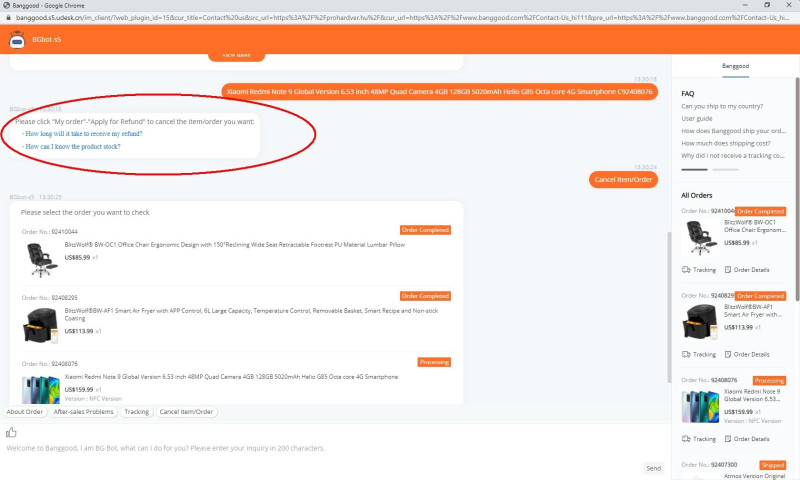Click Order Details icon for the air fryer order
The width and height of the screenshot is (800, 480).
point(728,355)
